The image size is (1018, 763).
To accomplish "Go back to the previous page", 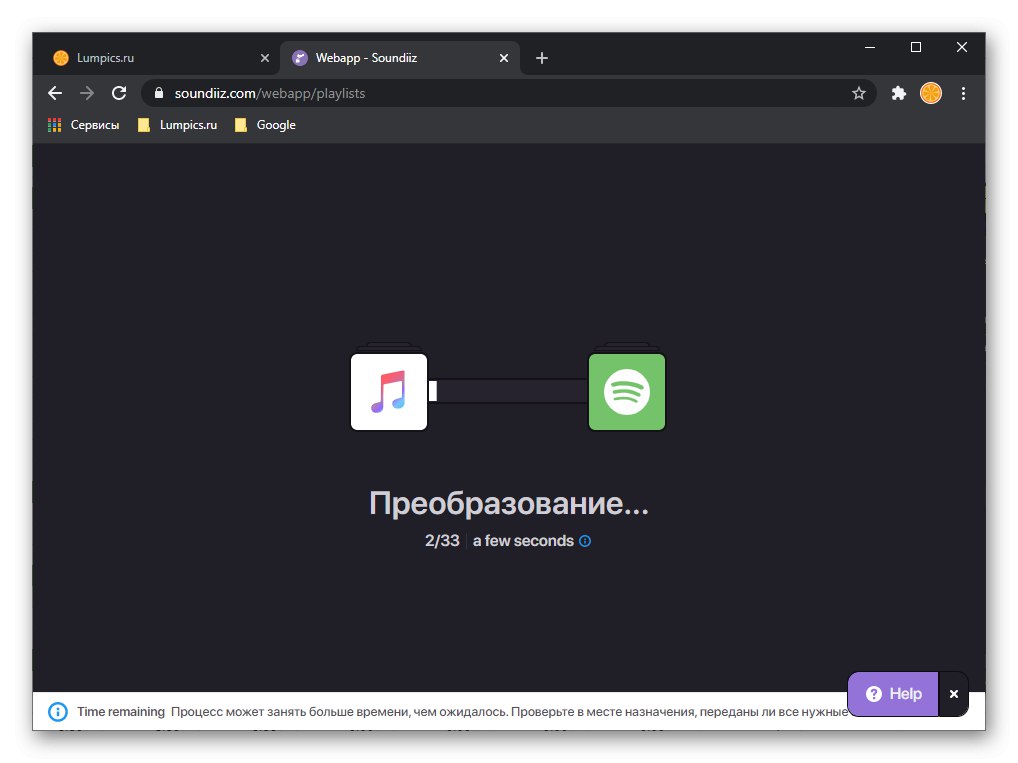I will tap(55, 94).
